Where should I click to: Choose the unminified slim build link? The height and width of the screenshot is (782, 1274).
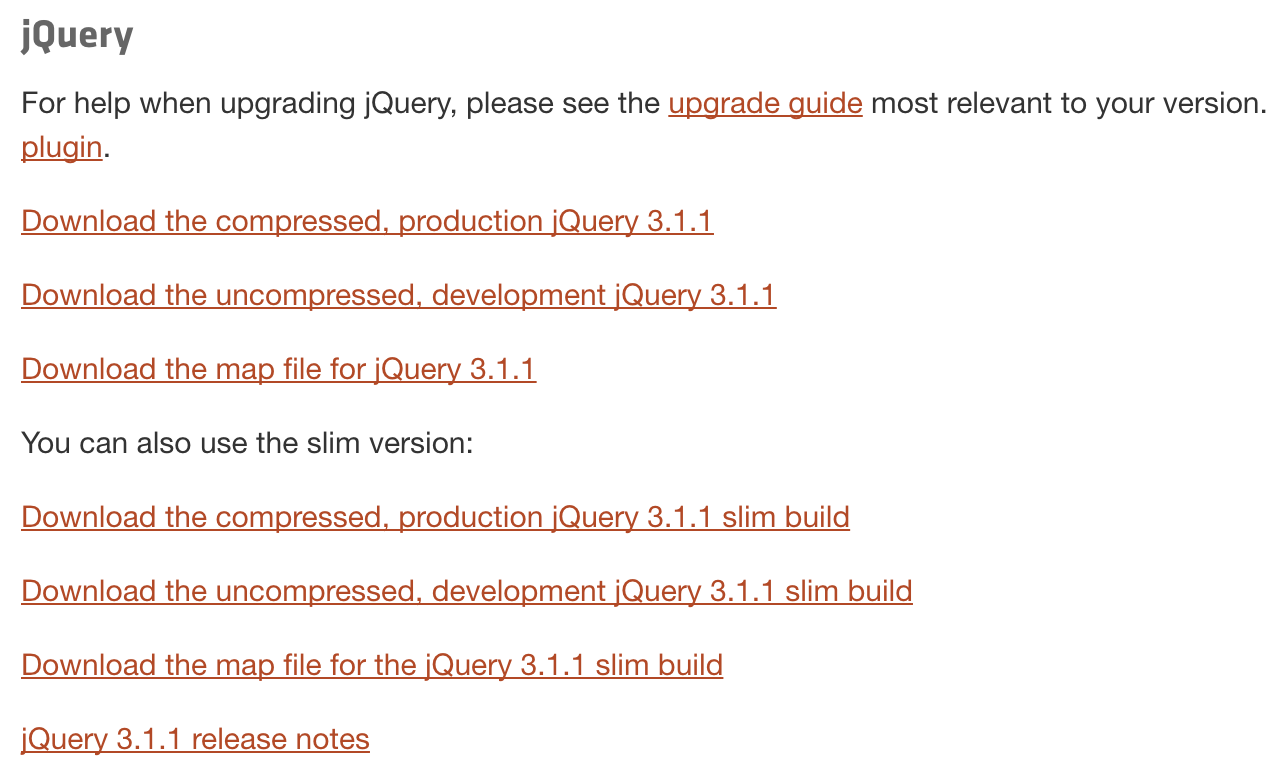[x=466, y=591]
